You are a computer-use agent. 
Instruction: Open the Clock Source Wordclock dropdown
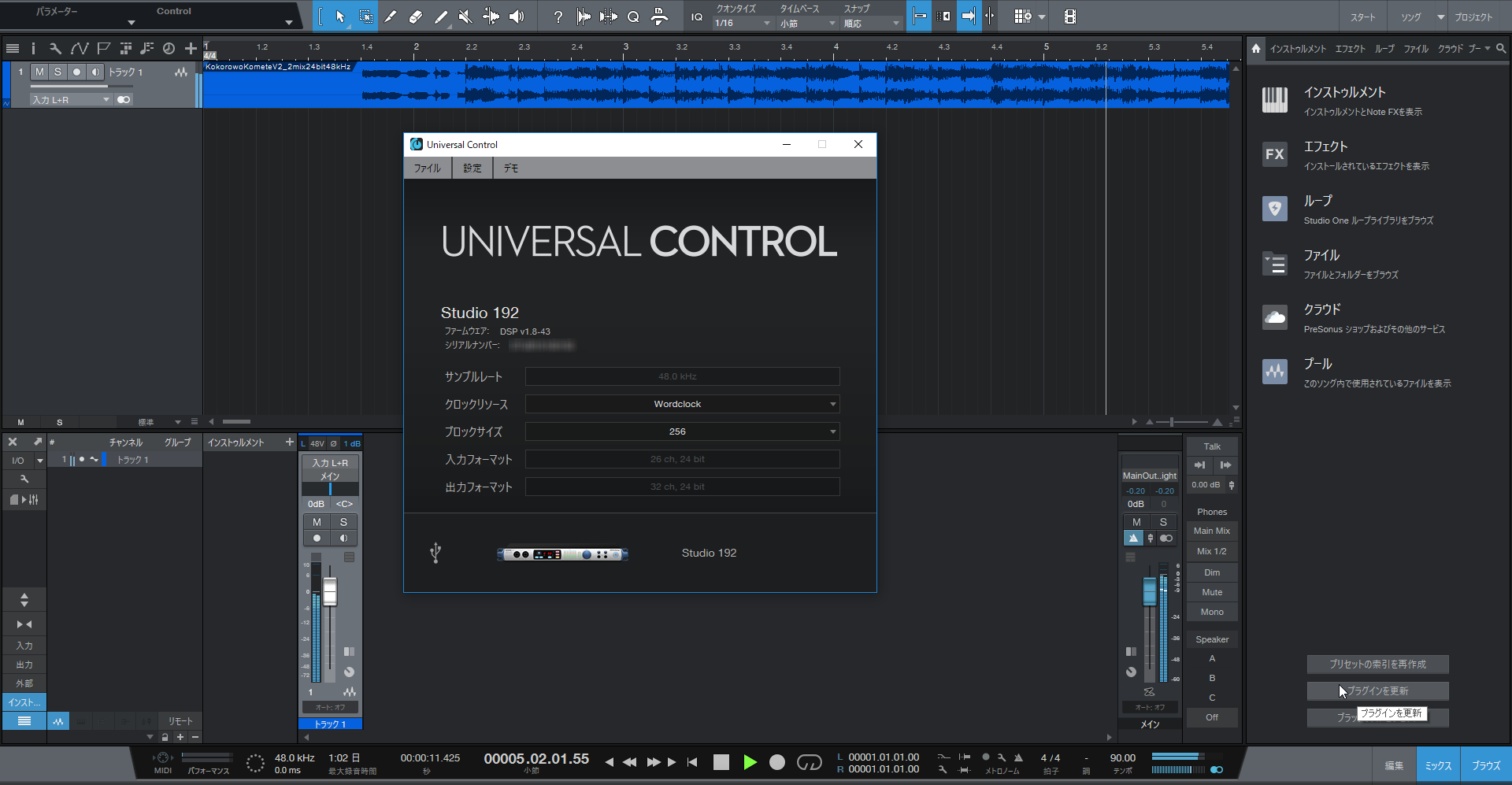(682, 404)
